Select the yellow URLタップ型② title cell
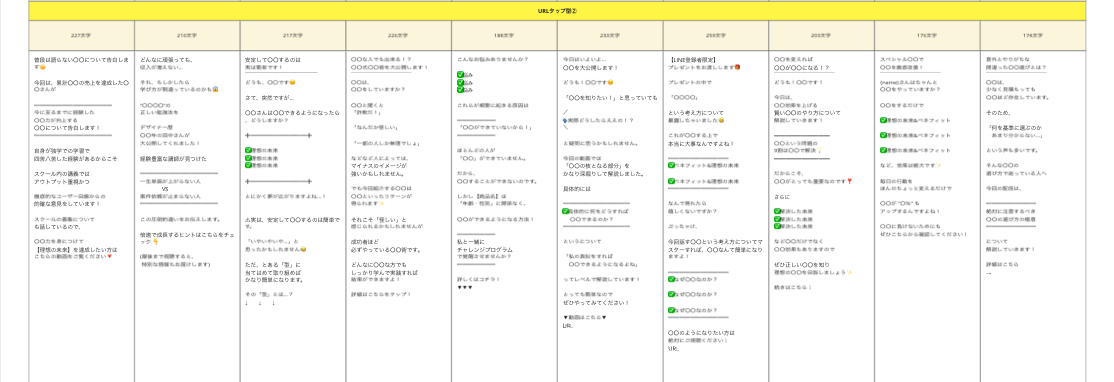1114x382 pixels. pos(557,11)
